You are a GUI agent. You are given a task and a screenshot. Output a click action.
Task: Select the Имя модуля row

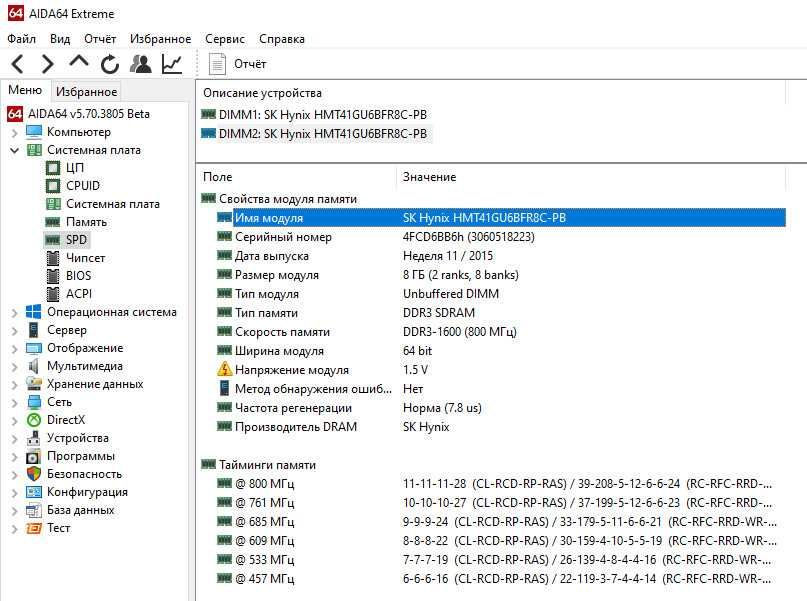click(501, 218)
